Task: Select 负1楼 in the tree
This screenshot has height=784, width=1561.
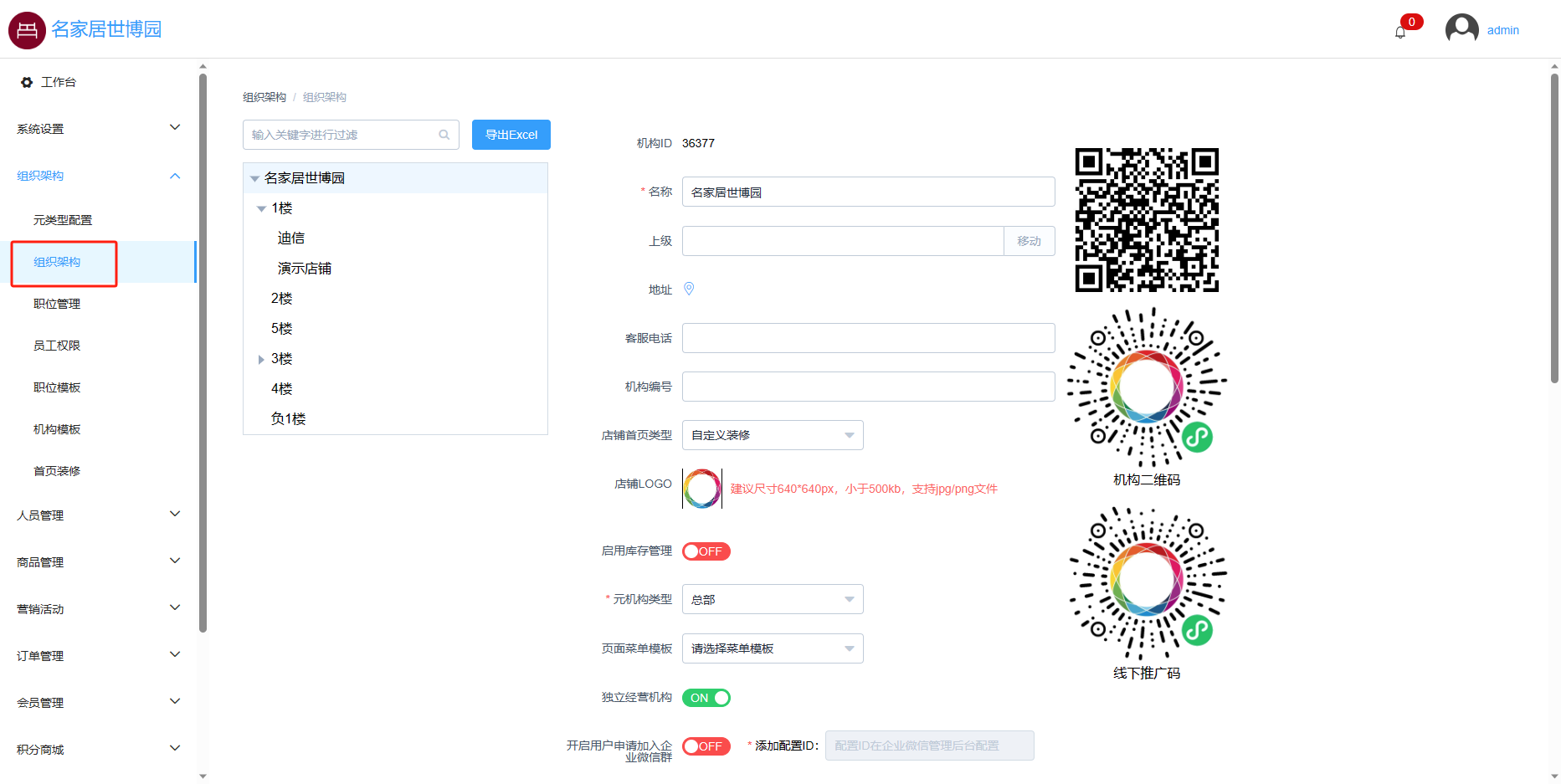Action: pyautogui.click(x=289, y=419)
